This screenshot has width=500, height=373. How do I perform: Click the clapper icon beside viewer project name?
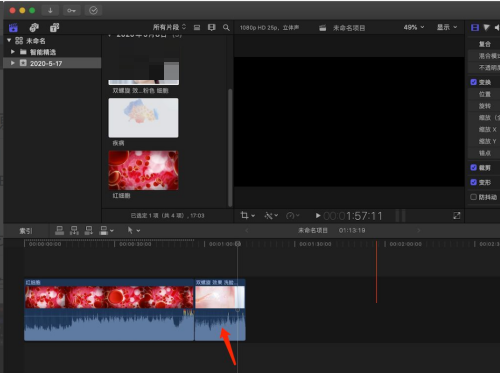[322, 28]
